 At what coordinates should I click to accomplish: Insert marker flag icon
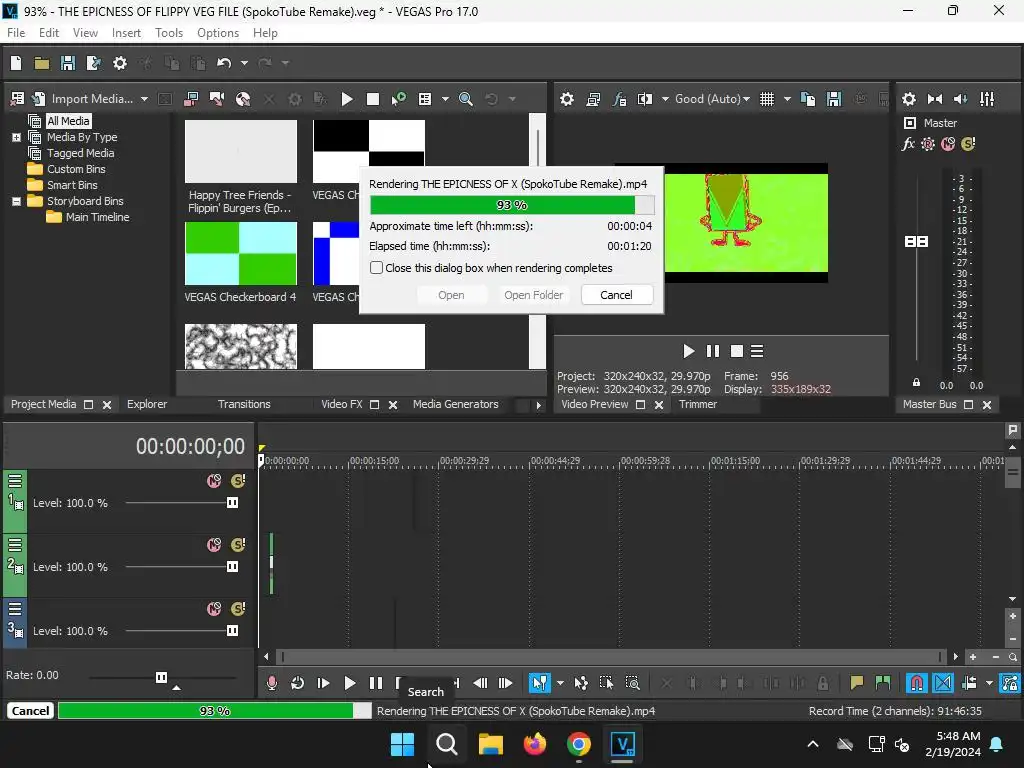[857, 683]
